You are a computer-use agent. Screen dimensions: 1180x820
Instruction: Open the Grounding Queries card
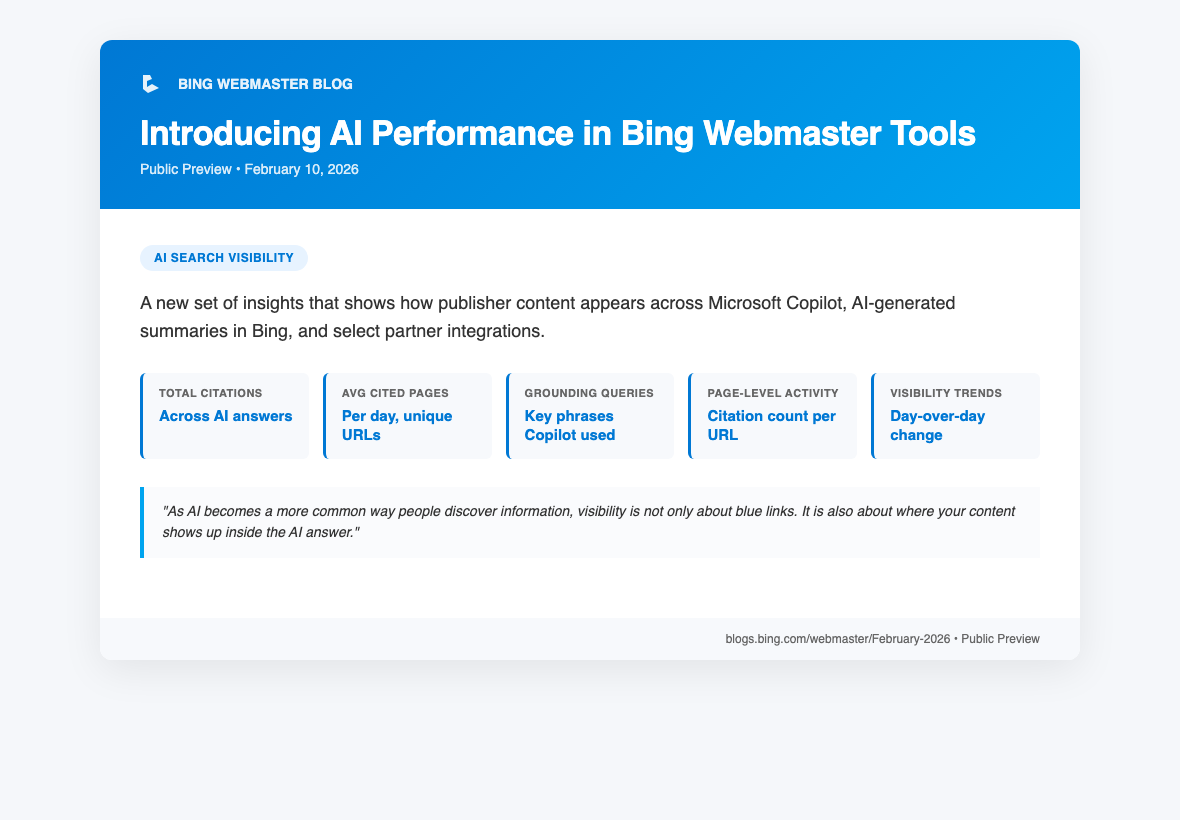[x=590, y=416]
